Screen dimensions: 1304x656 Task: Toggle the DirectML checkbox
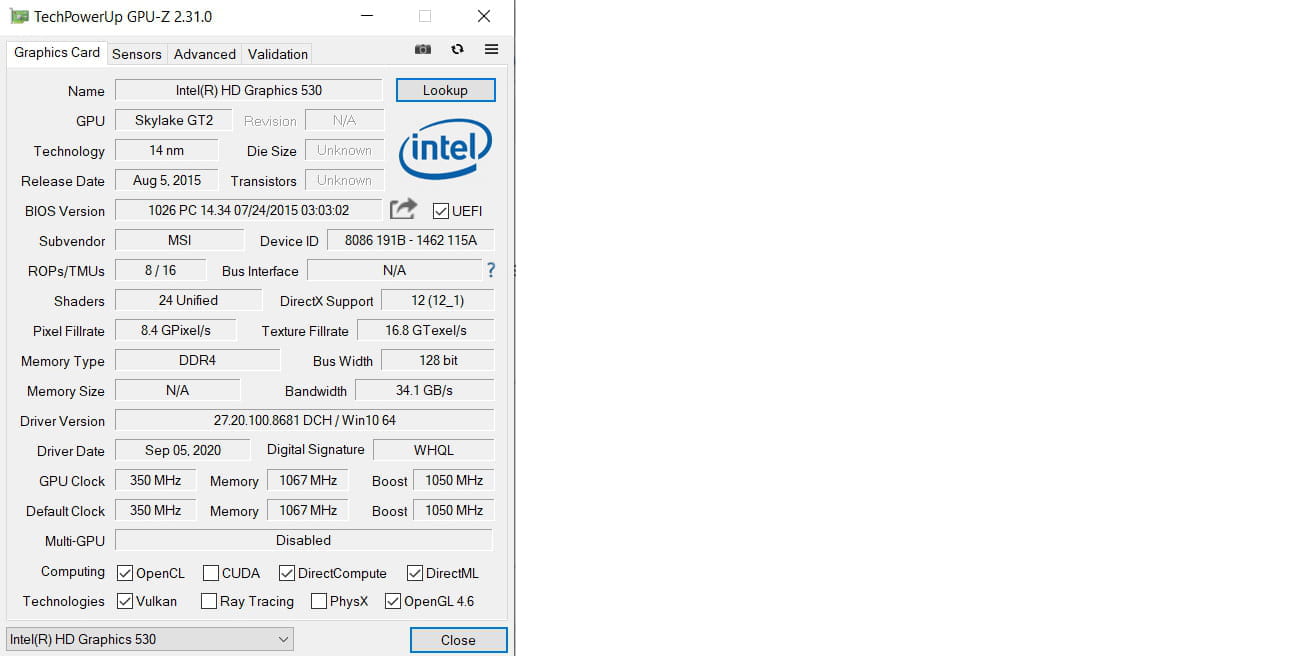tap(415, 573)
